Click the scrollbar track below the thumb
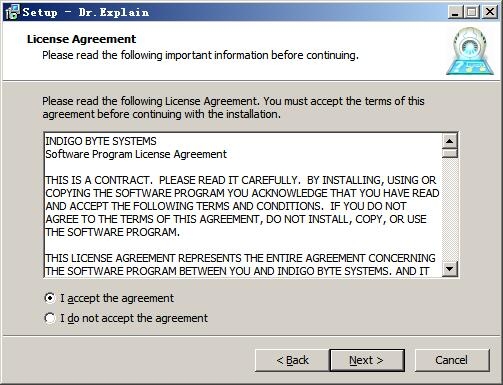This screenshot has height=385, width=503. pyautogui.click(x=450, y=209)
